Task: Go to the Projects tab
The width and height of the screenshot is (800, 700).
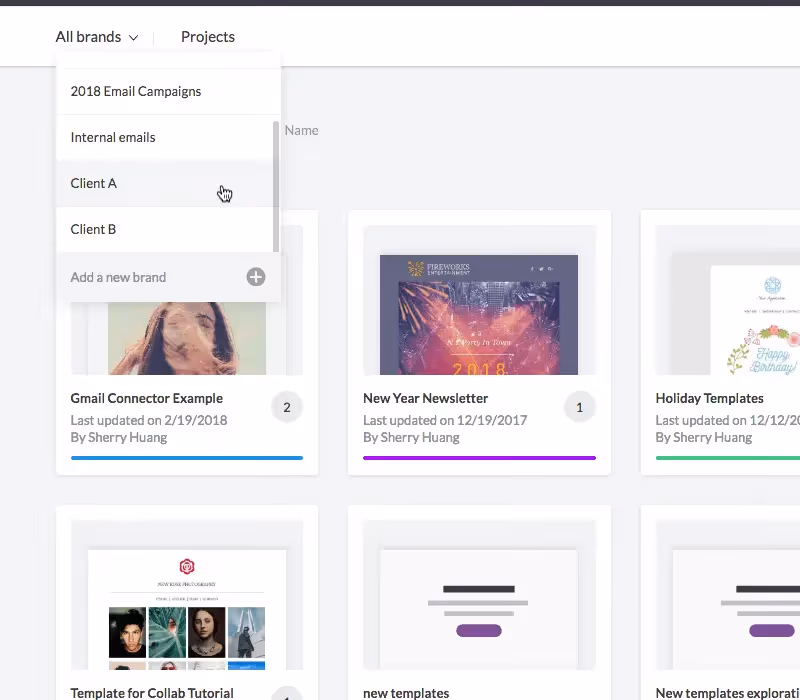Action: pos(208,37)
